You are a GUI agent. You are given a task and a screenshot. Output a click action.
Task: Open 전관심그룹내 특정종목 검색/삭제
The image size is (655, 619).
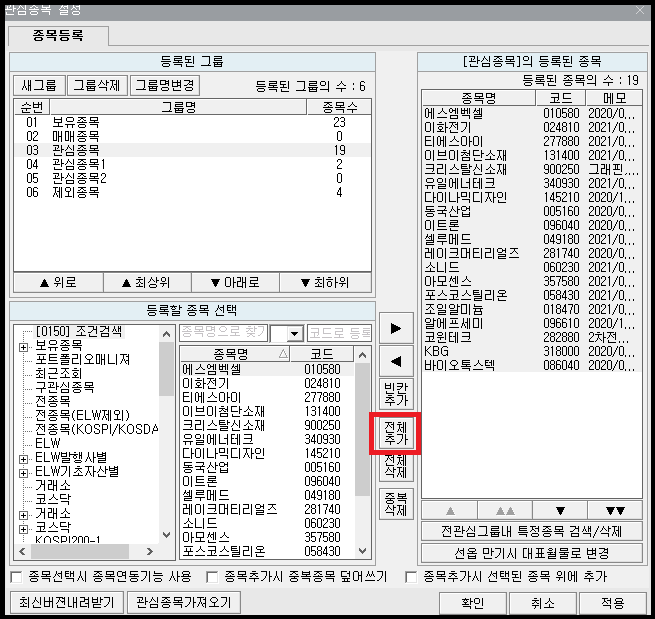coord(532,531)
